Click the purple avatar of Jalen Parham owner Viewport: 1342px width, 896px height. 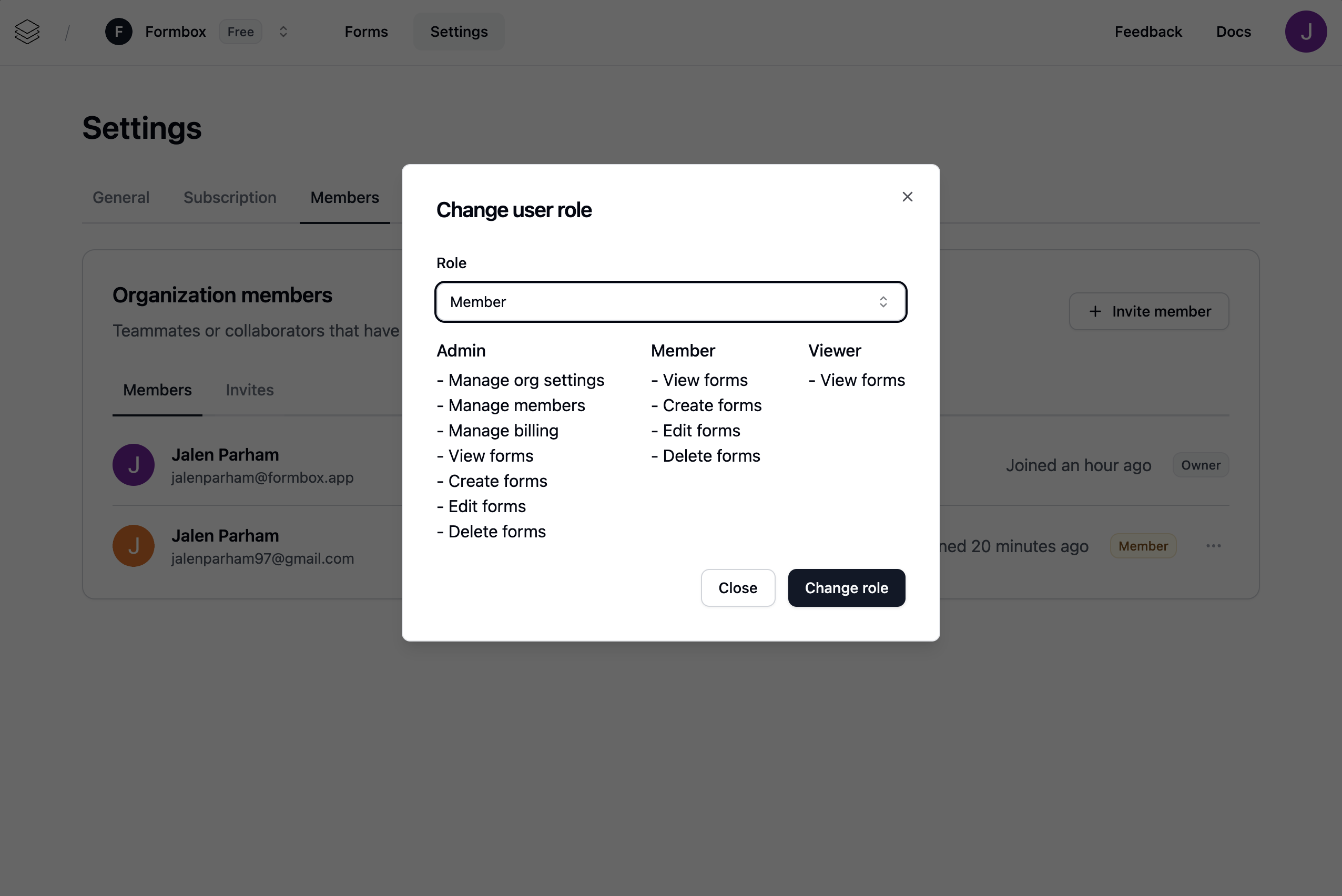pyautogui.click(x=134, y=465)
